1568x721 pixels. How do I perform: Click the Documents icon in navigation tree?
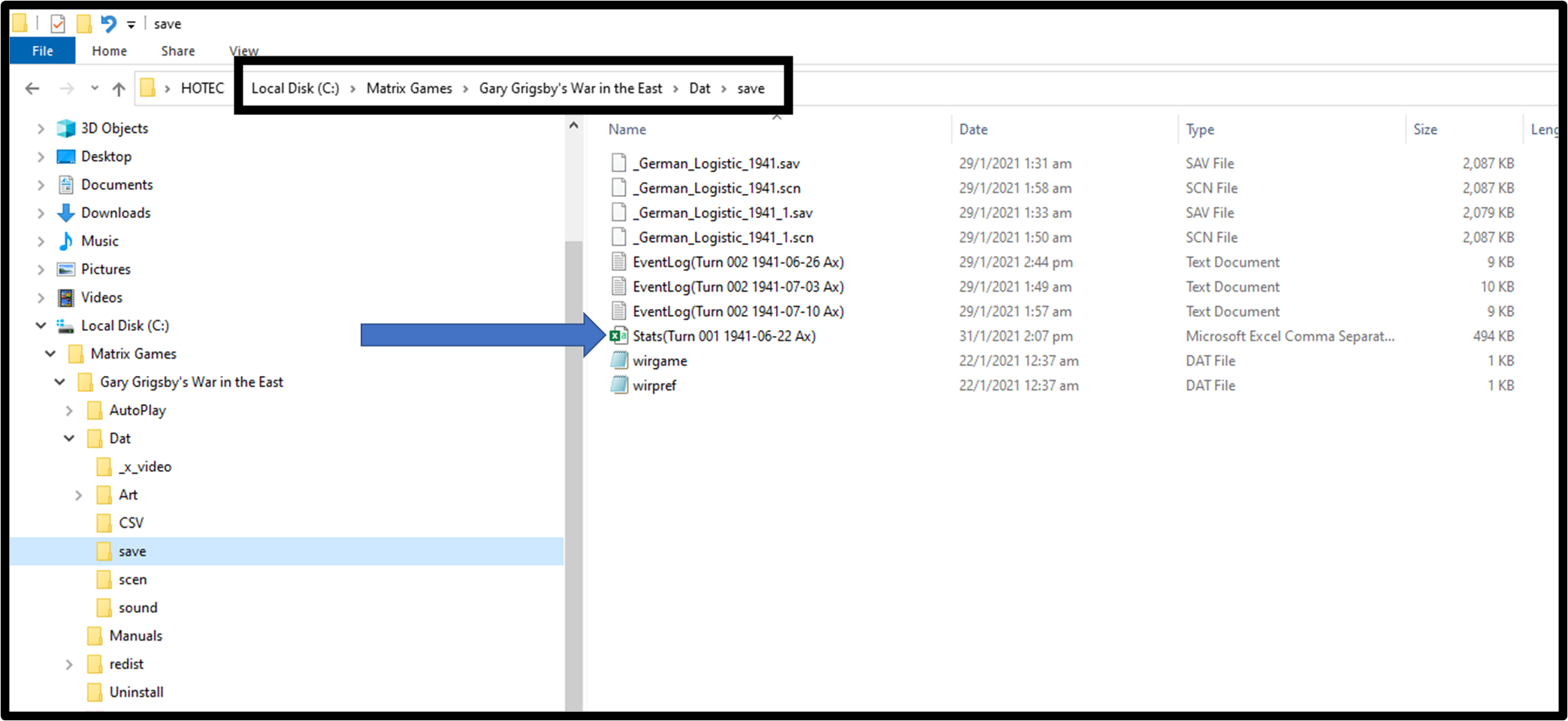pyautogui.click(x=66, y=185)
